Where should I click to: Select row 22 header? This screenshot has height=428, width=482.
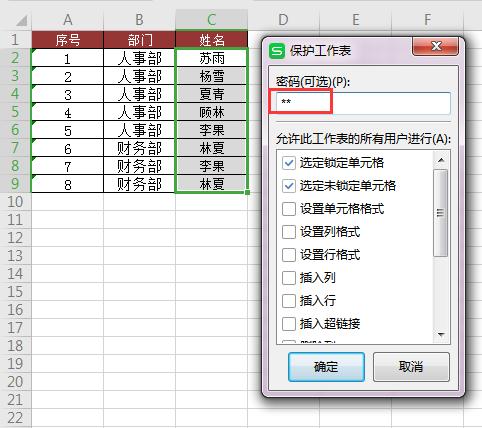point(15,418)
